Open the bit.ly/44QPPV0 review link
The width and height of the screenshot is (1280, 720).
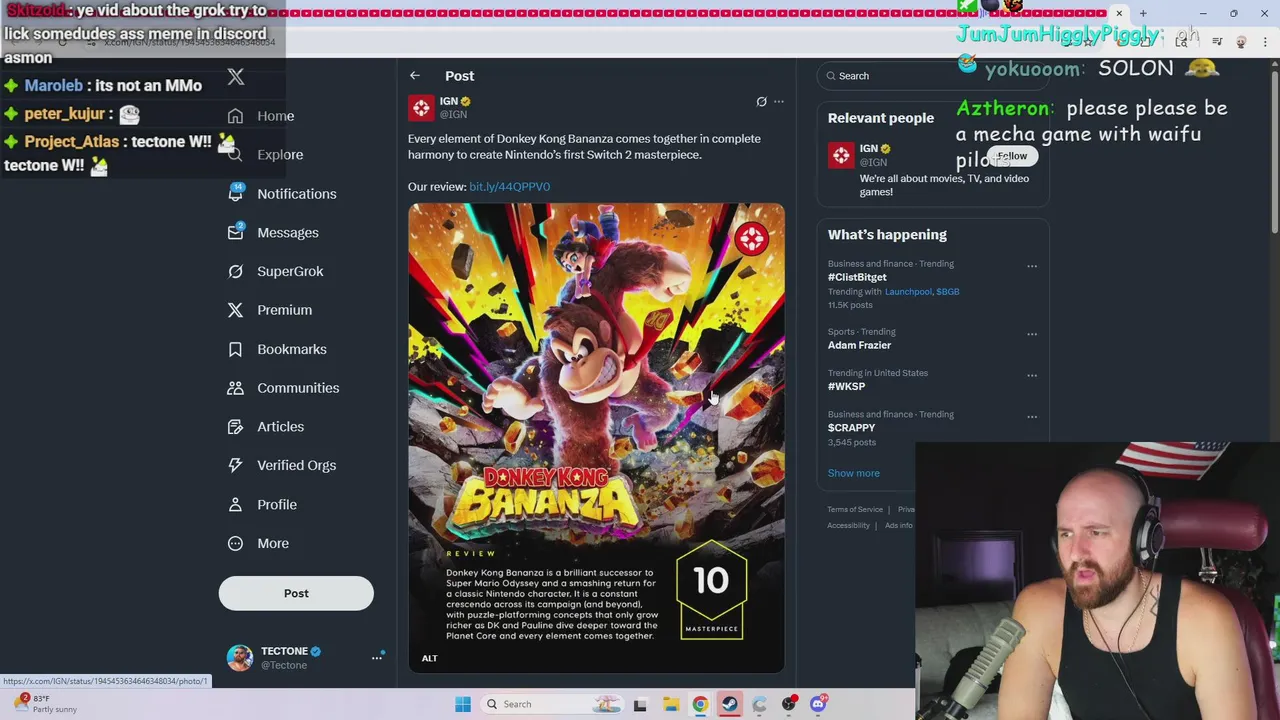(509, 187)
